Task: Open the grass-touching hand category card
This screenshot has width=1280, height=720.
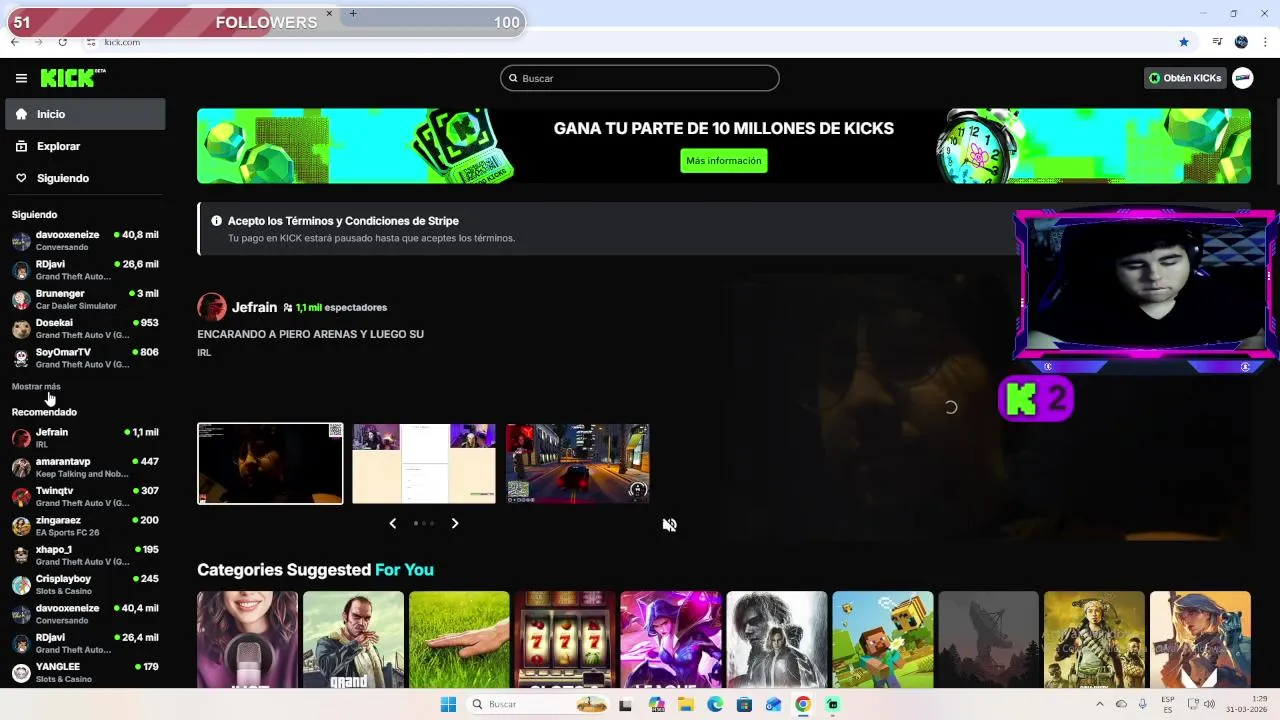Action: tap(459, 639)
